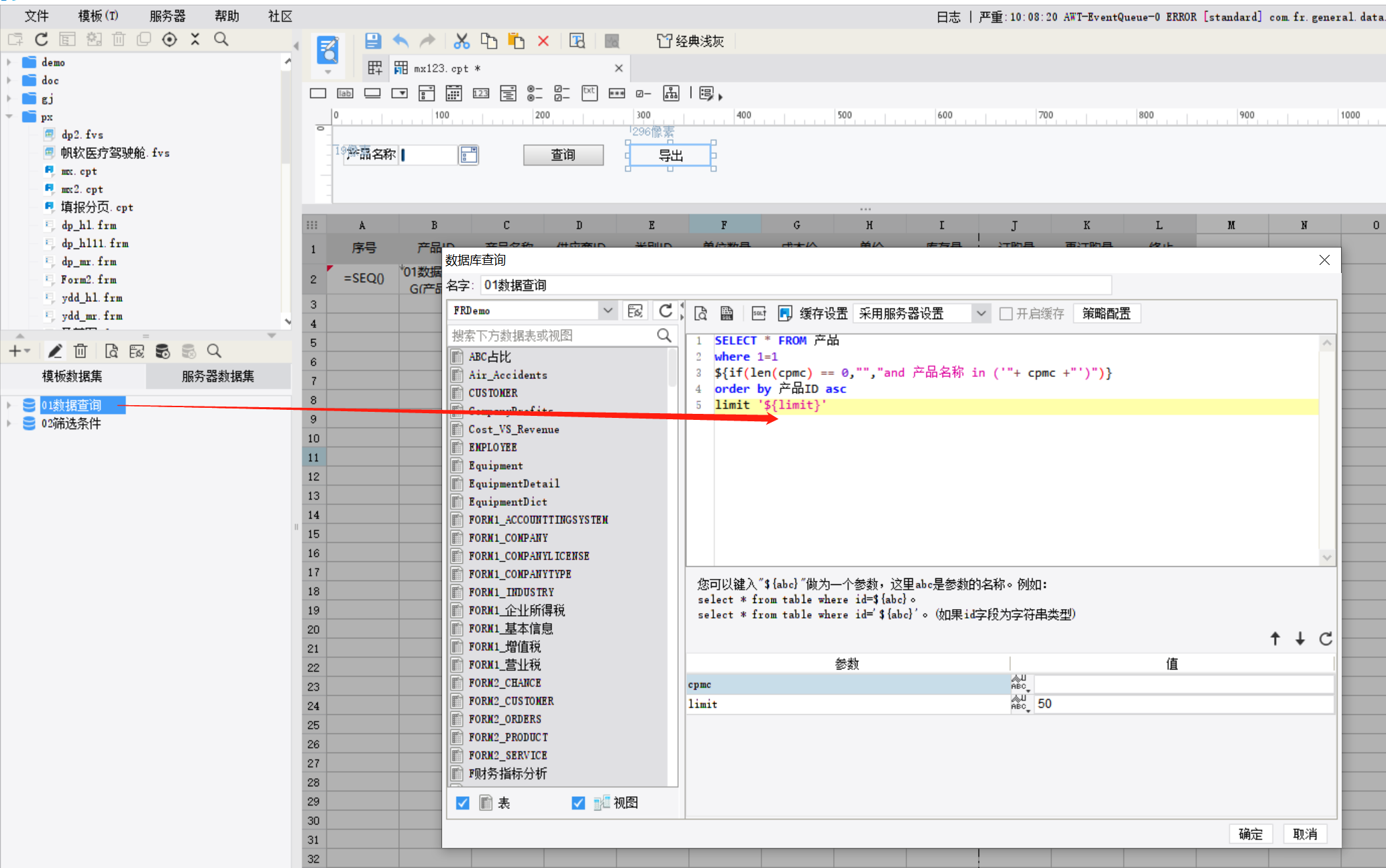Click the text box widget icon in widget bar
1386x868 pixels.
click(x=318, y=93)
